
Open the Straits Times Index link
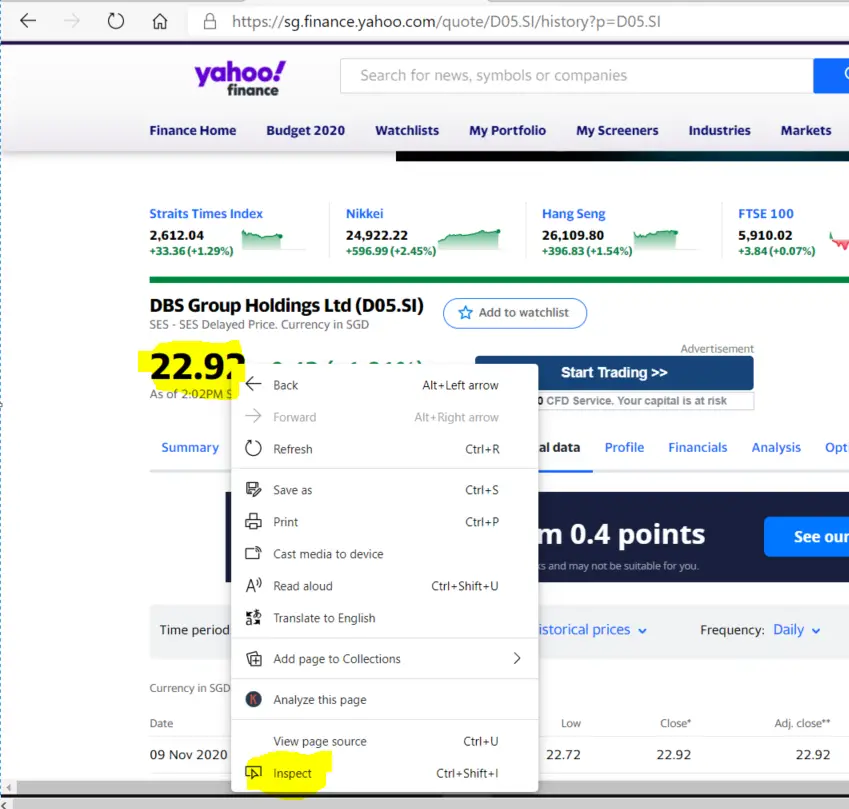click(206, 213)
